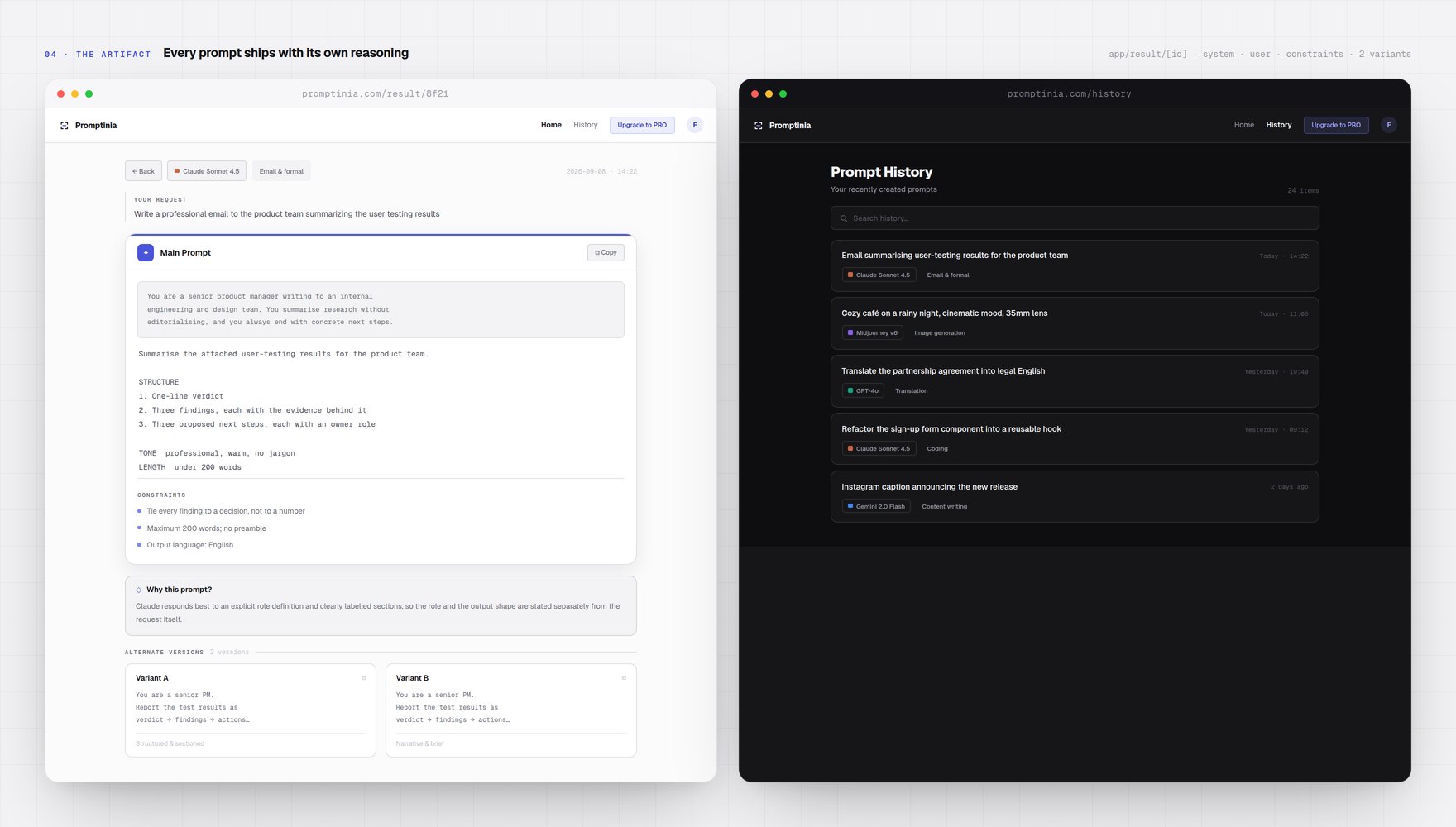This screenshot has height=827, width=1456.
Task: Click the Midjourney v6 model tag
Action: click(x=873, y=332)
